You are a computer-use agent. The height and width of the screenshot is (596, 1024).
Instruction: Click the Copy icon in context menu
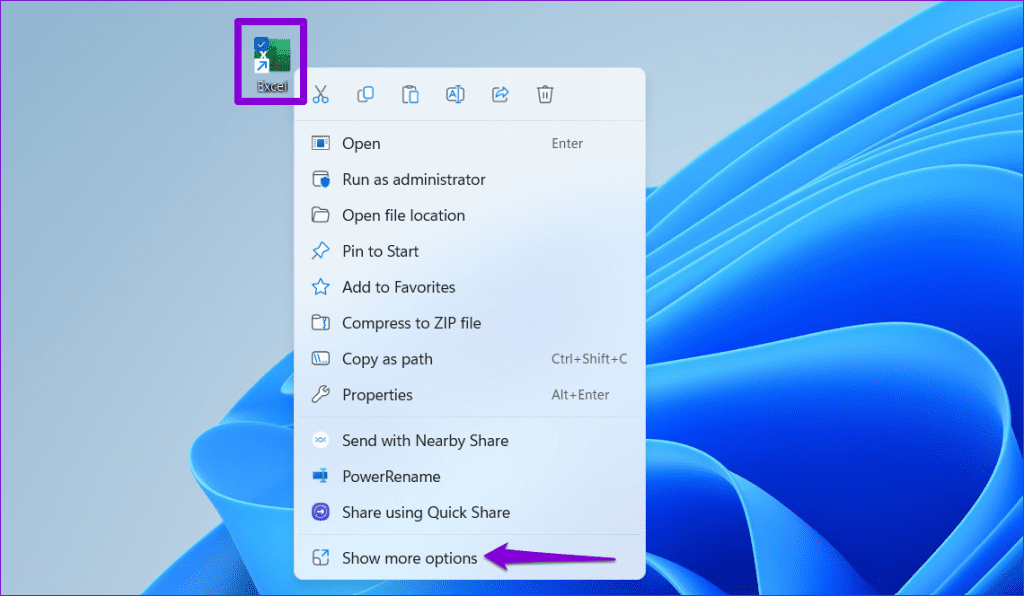366,95
